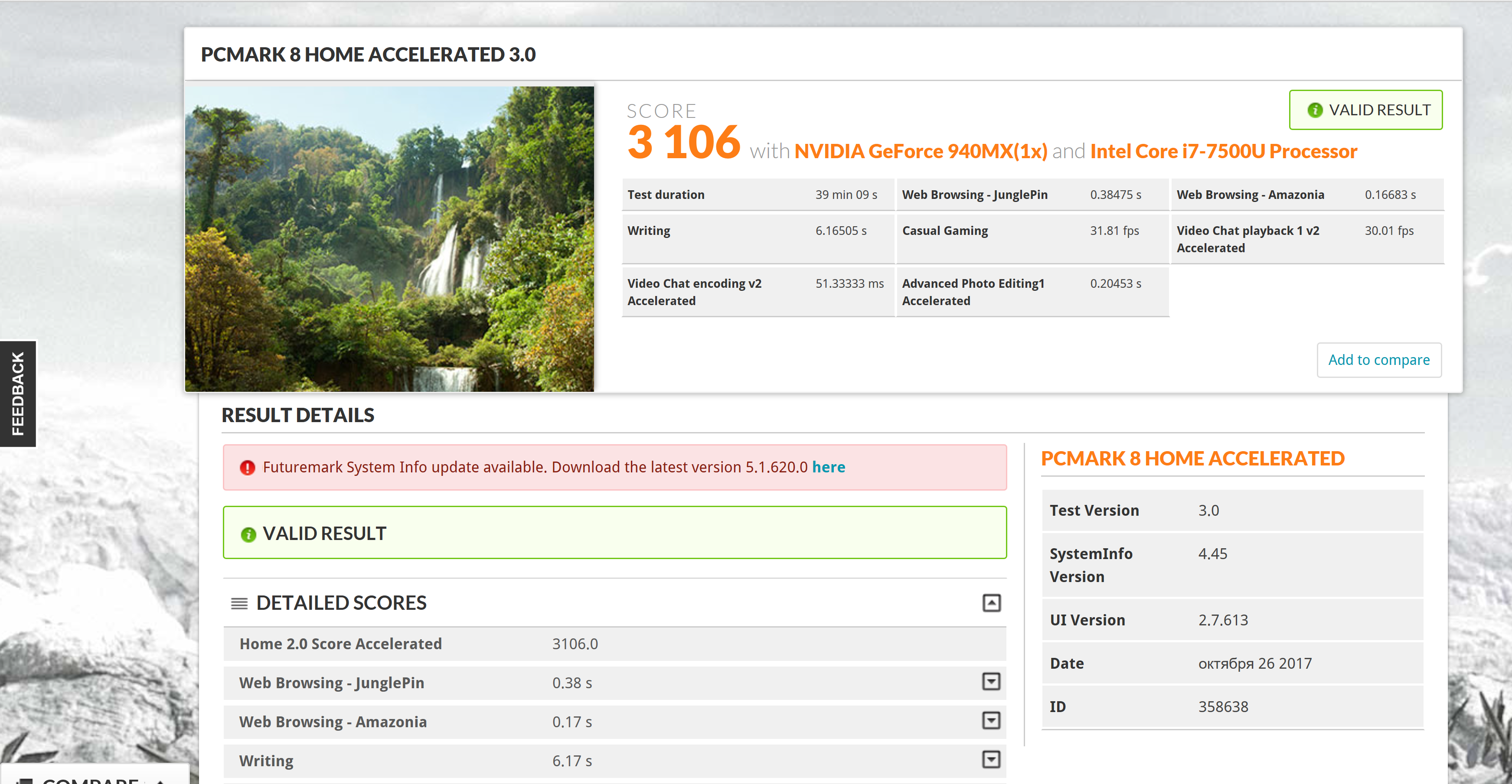
Task: Click Writing value 6.16505 s
Action: (840, 231)
